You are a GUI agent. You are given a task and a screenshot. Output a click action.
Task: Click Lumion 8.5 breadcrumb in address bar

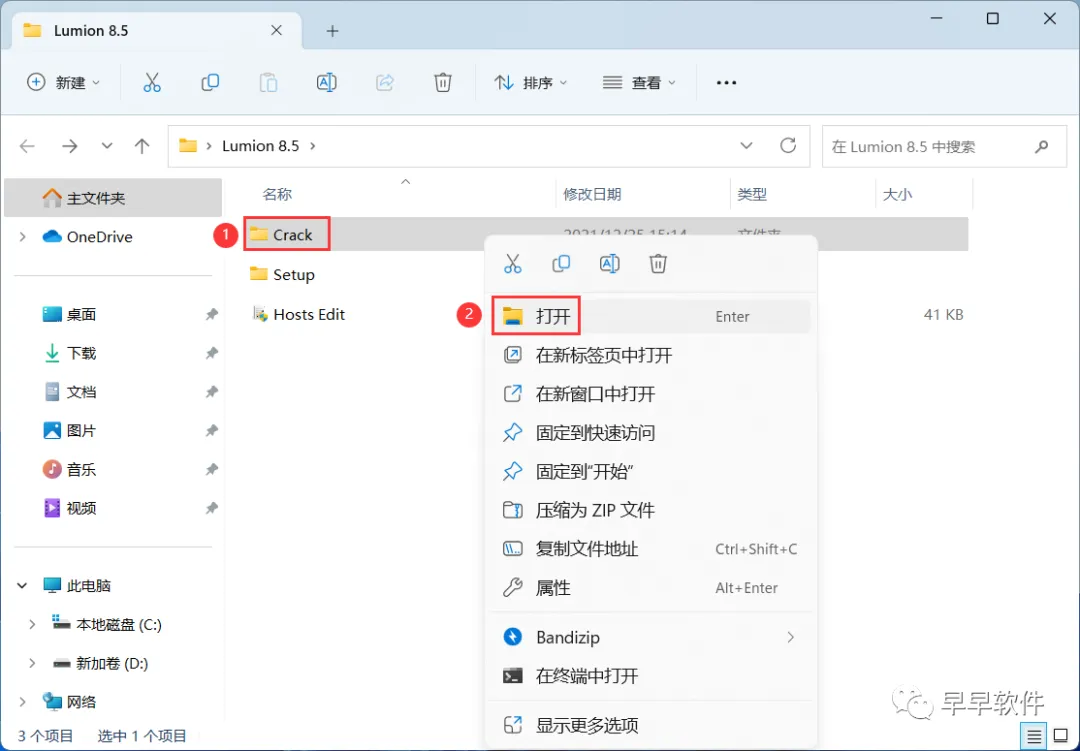260,146
